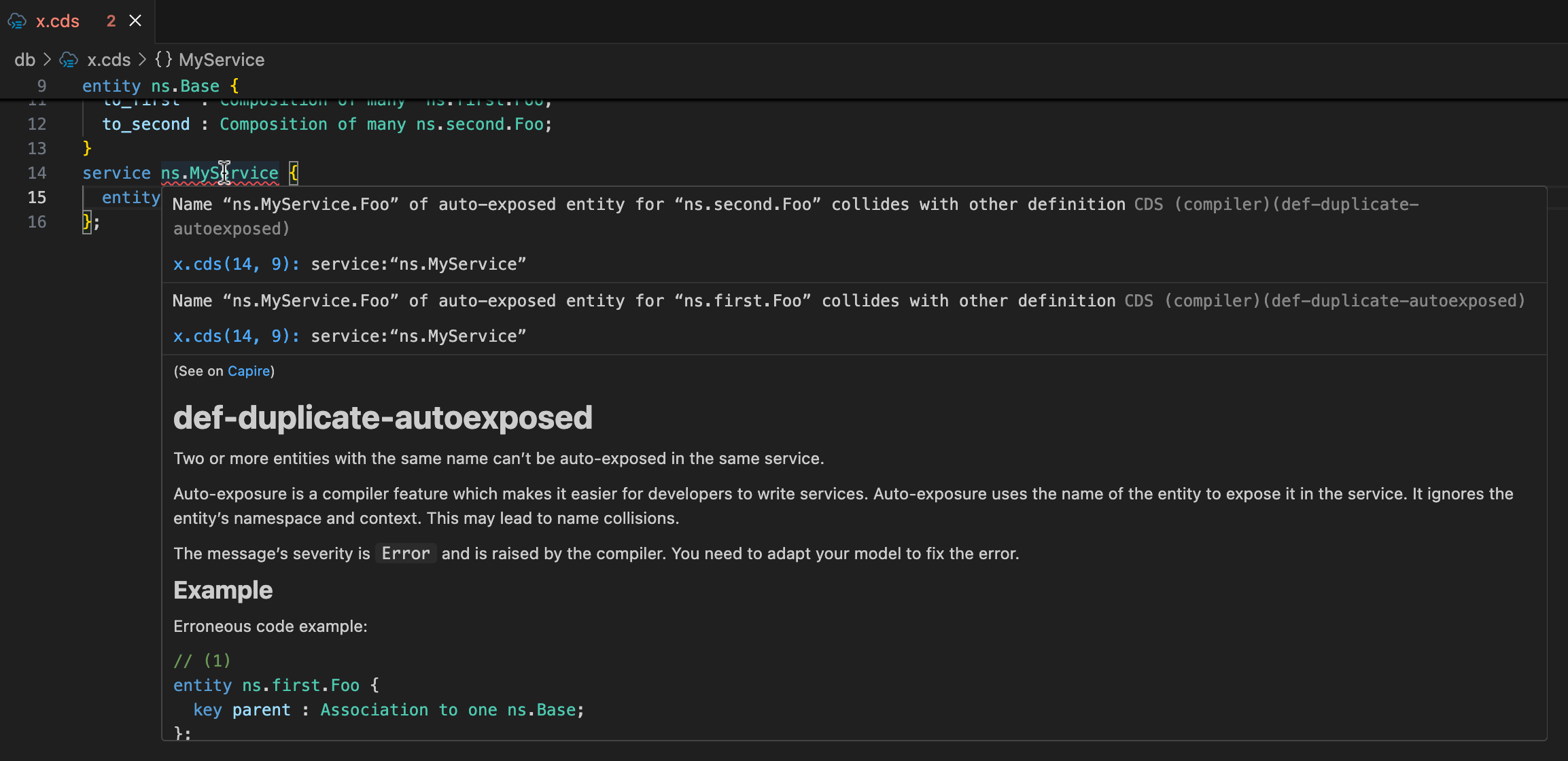The image size is (1568, 761).
Task: Click ns.second.Foo type on line 12
Action: coord(480,124)
